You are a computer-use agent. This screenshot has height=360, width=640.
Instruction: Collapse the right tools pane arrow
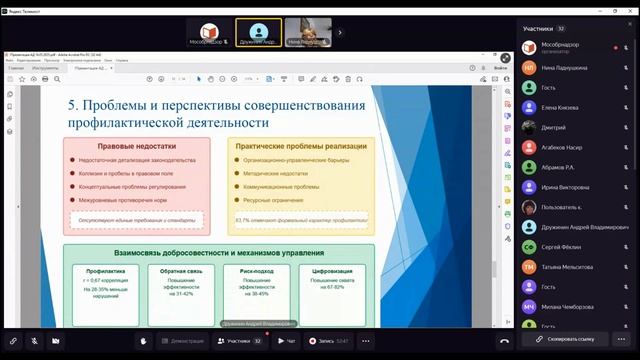pos(499,207)
